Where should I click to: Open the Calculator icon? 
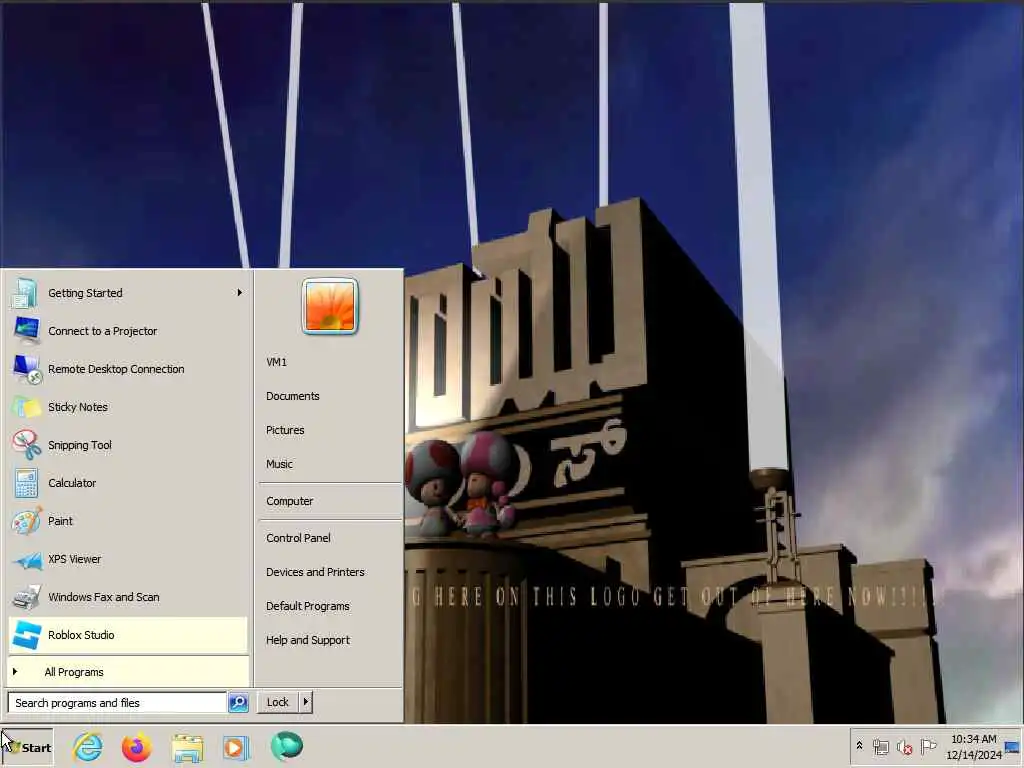pos(26,483)
